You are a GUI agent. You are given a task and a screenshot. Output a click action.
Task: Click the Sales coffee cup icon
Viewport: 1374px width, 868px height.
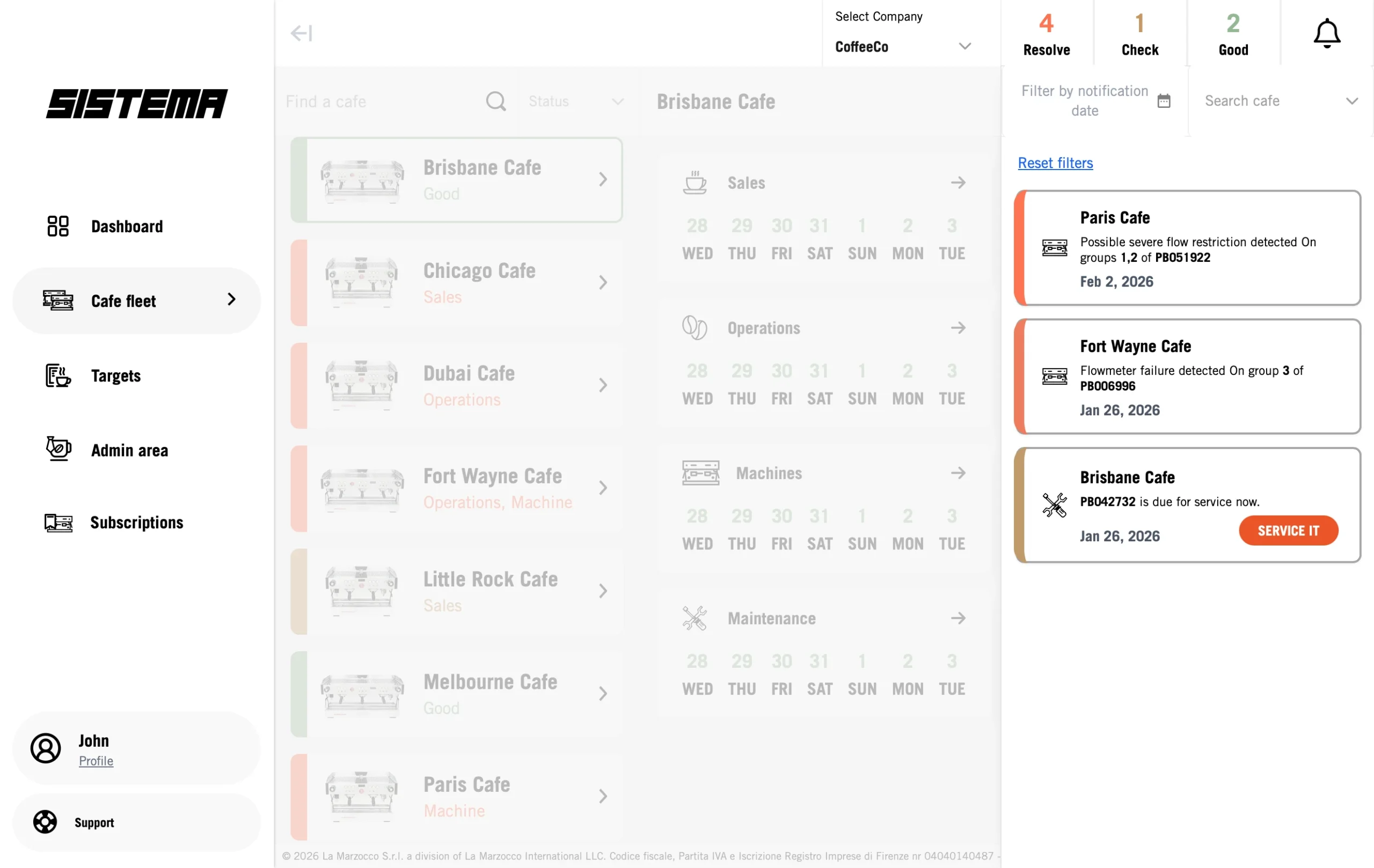pos(695,182)
